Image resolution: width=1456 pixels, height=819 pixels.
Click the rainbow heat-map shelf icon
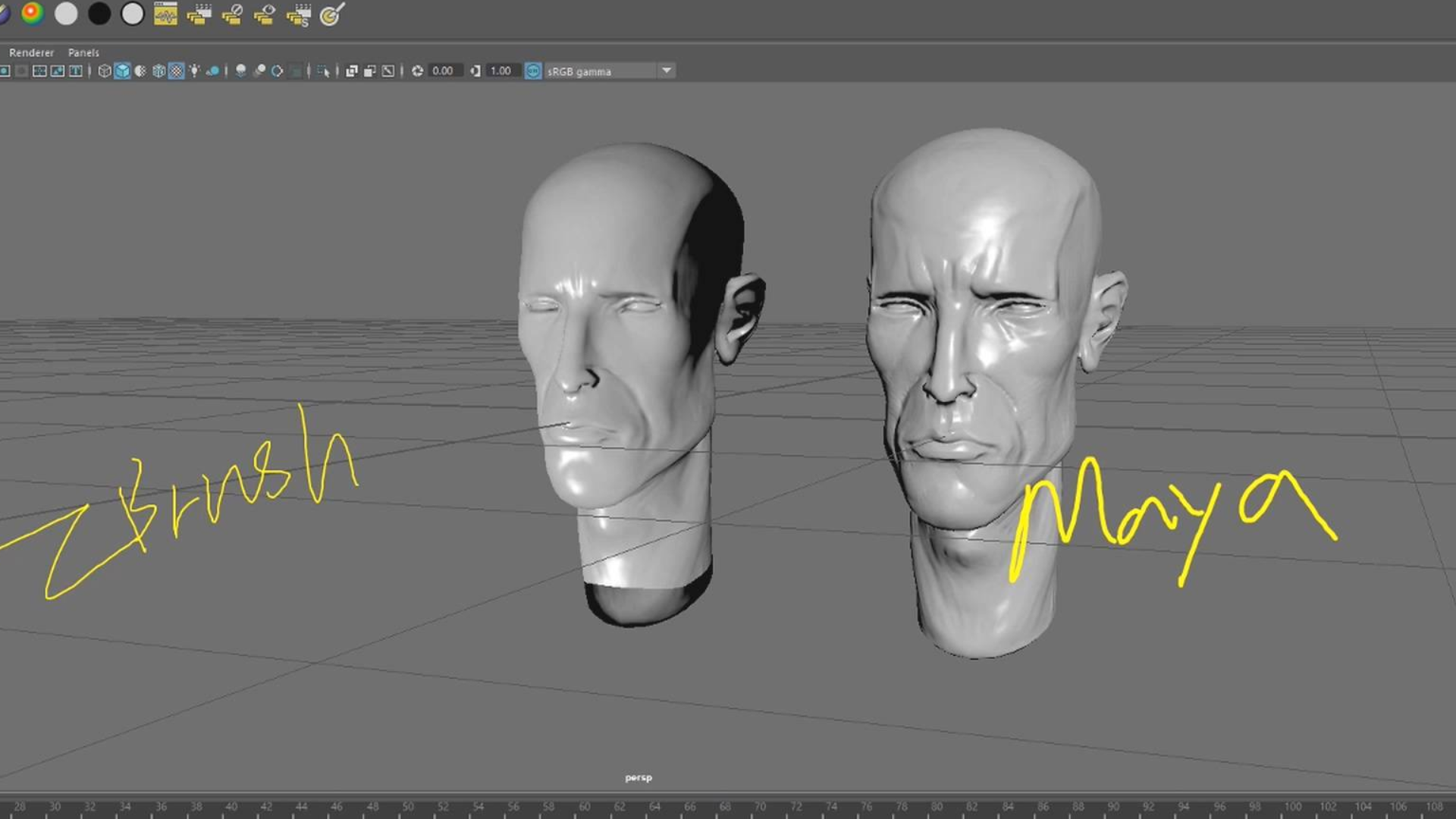tap(32, 13)
